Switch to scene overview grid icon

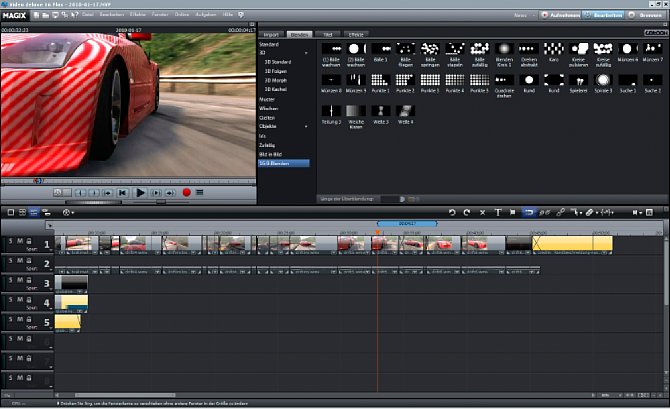(x=22, y=212)
